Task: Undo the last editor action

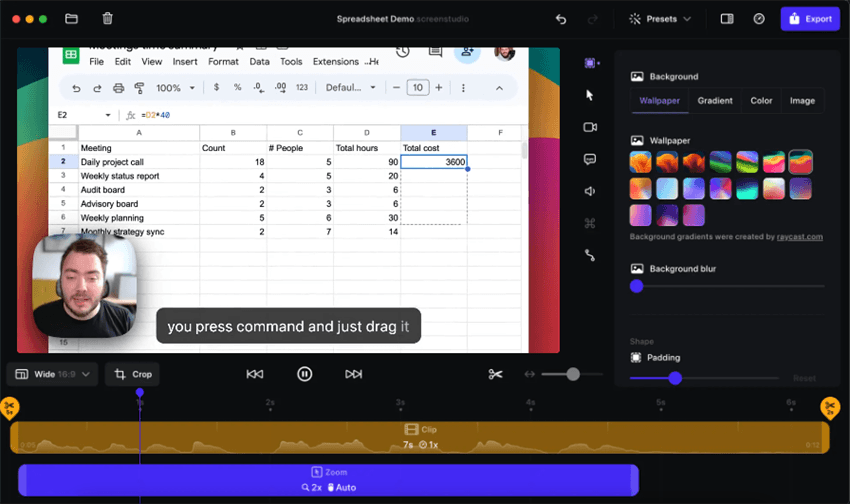Action: pyautogui.click(x=561, y=20)
